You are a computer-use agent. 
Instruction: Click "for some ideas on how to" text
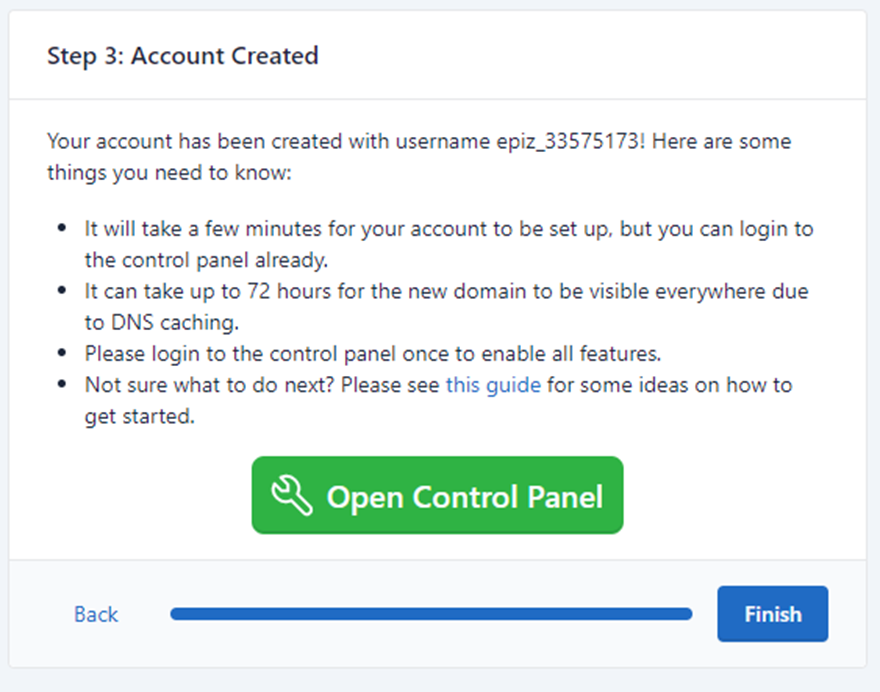(x=670, y=385)
